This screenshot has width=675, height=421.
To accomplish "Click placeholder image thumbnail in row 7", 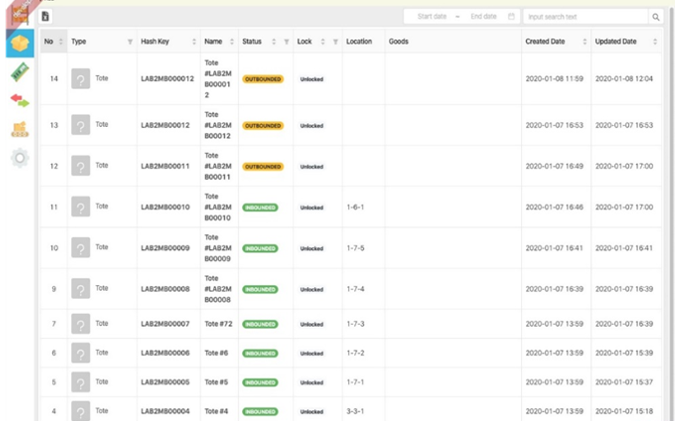I will pyautogui.click(x=81, y=324).
